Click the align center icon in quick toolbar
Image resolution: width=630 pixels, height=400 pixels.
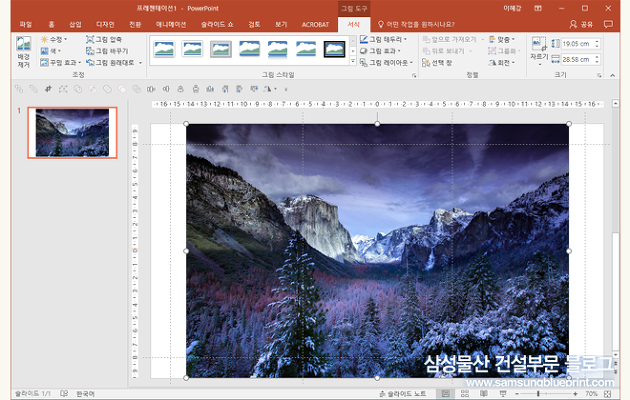[180, 89]
